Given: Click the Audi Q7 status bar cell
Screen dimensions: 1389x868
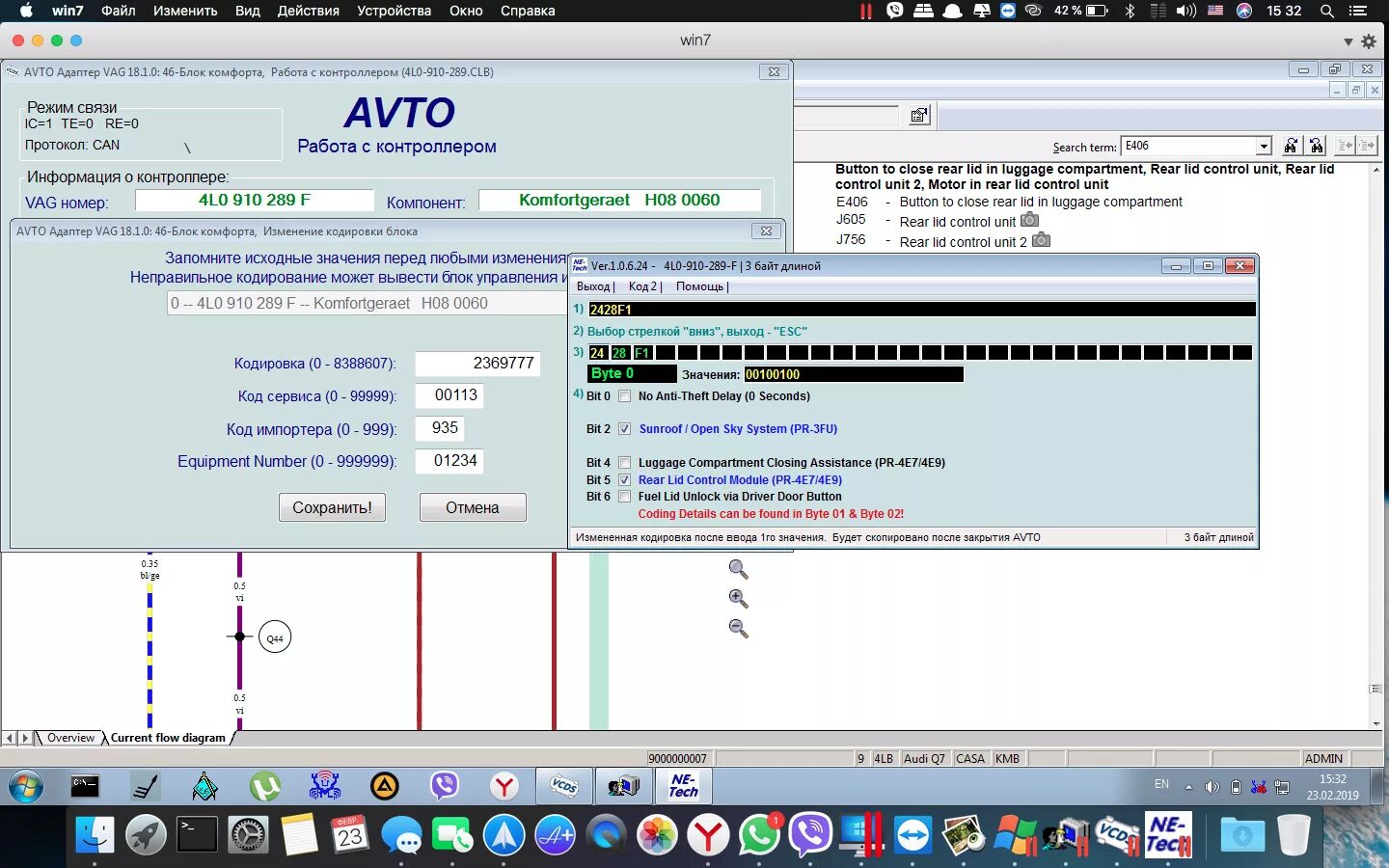Looking at the screenshot, I should [x=924, y=759].
